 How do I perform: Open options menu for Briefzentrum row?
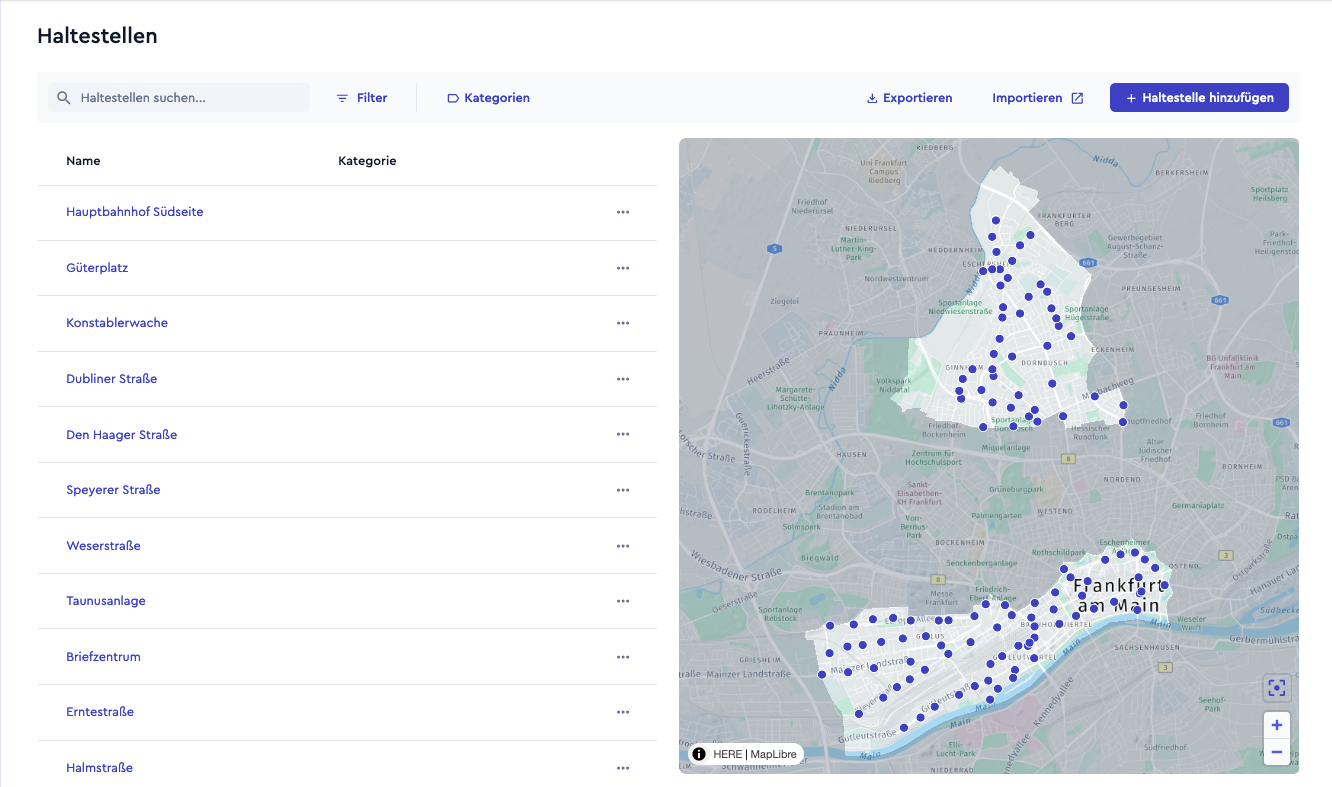[x=623, y=657]
